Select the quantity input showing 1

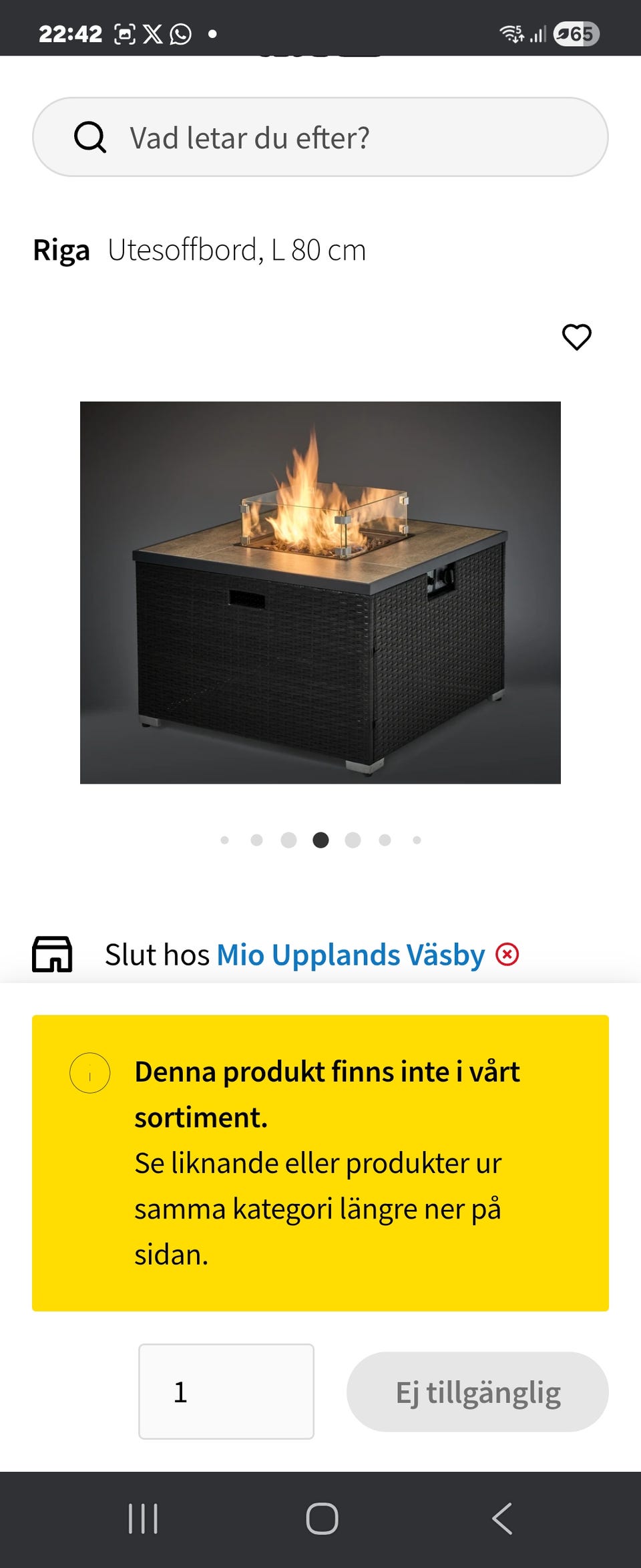226,1392
